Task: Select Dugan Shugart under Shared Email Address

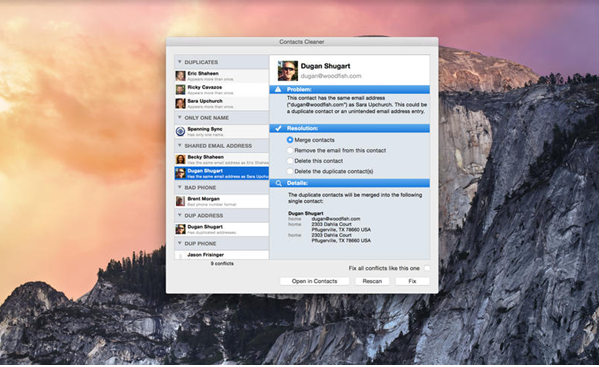Action: click(222, 173)
